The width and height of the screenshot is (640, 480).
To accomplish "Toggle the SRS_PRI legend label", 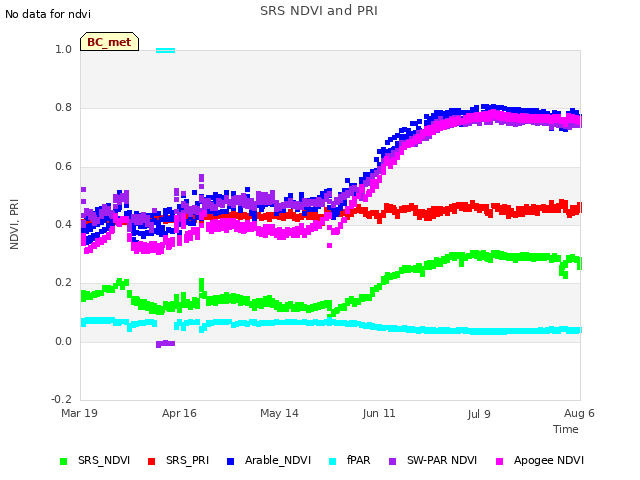I will click(187, 460).
